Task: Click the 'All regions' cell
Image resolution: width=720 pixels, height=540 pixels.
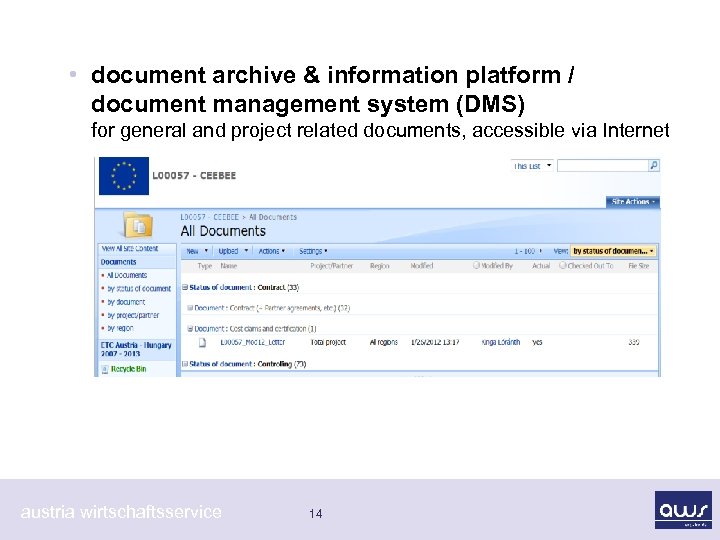Action: coord(383,343)
